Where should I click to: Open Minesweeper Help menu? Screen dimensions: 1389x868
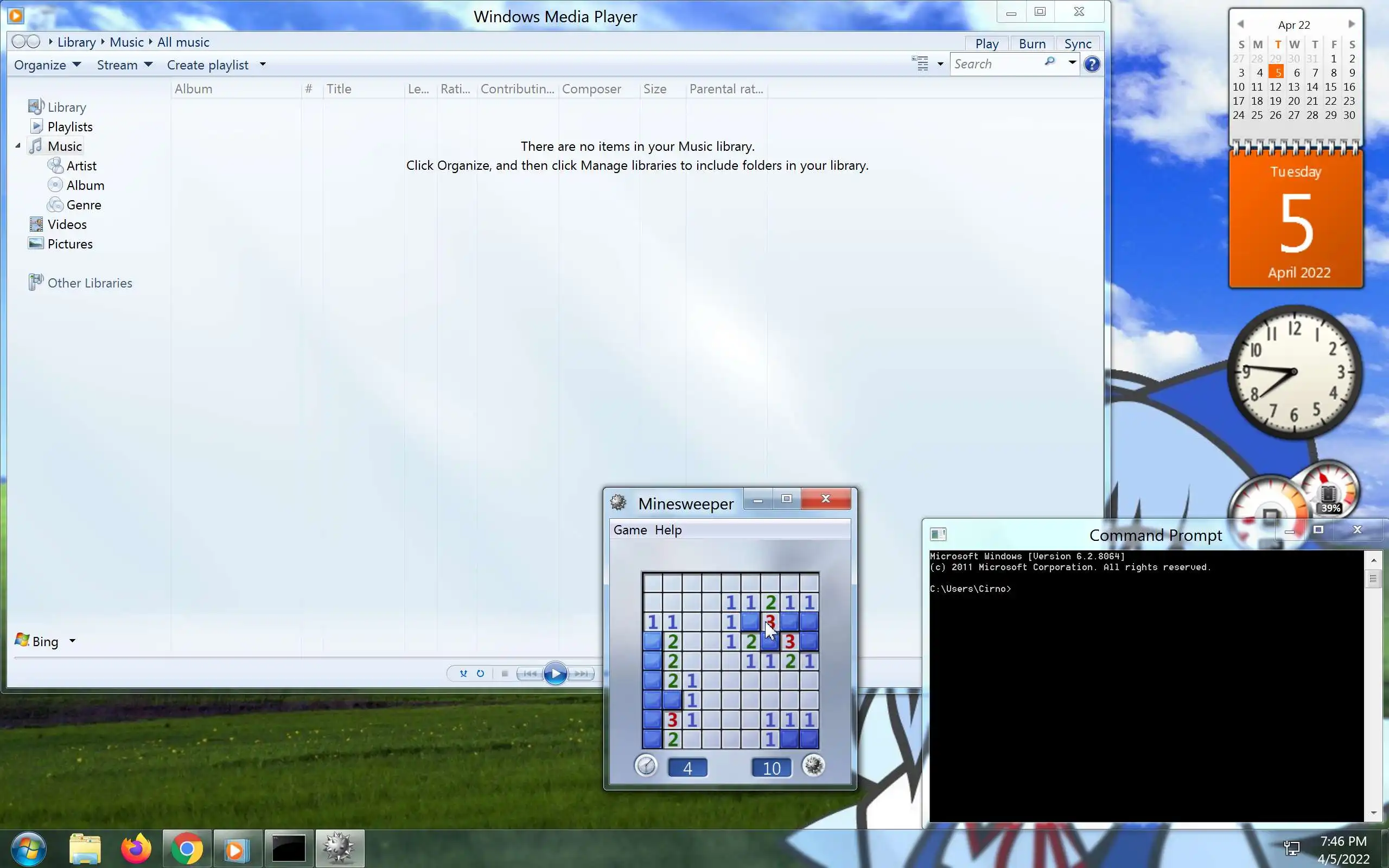[x=668, y=530]
